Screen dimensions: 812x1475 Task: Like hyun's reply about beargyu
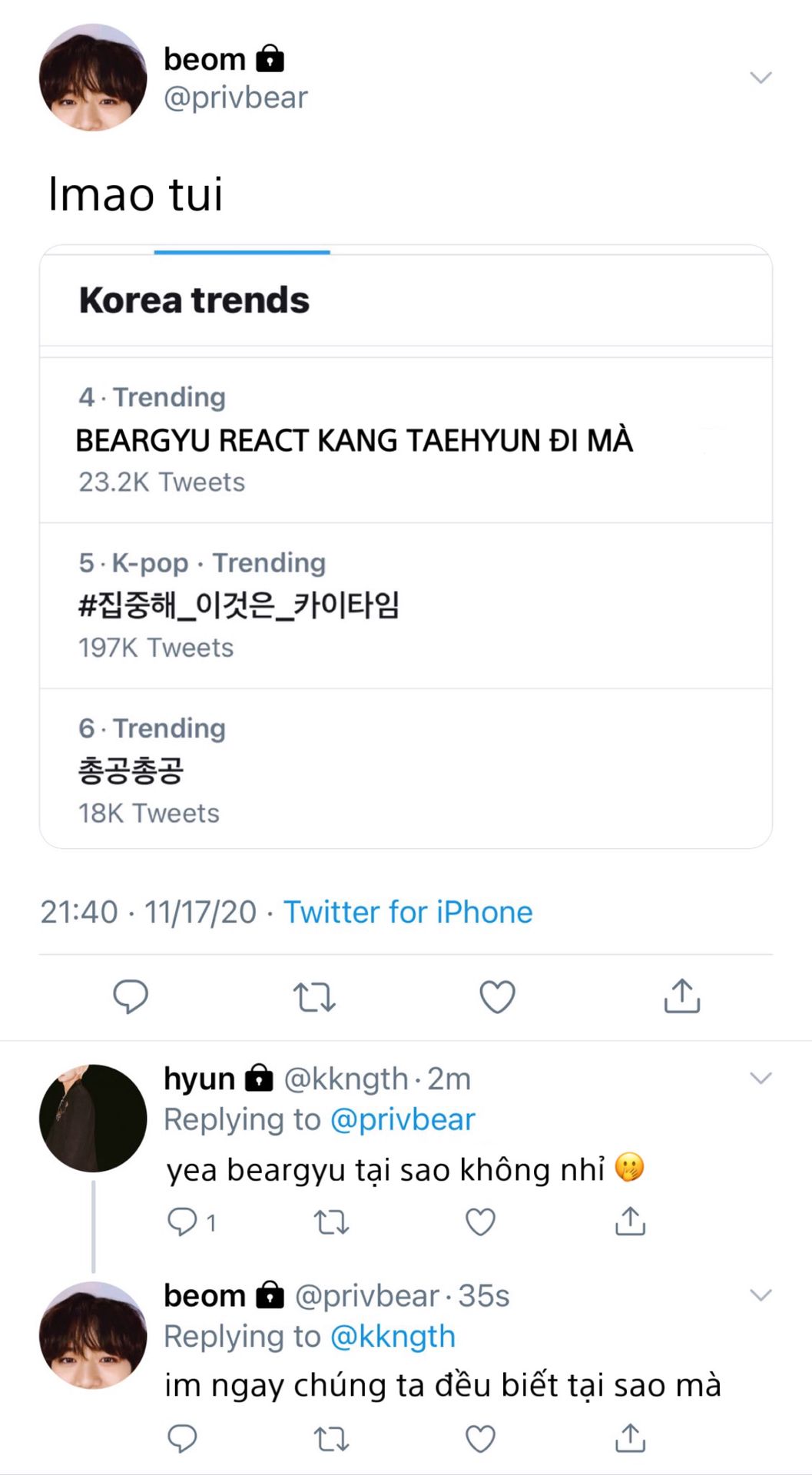pyautogui.click(x=481, y=1221)
